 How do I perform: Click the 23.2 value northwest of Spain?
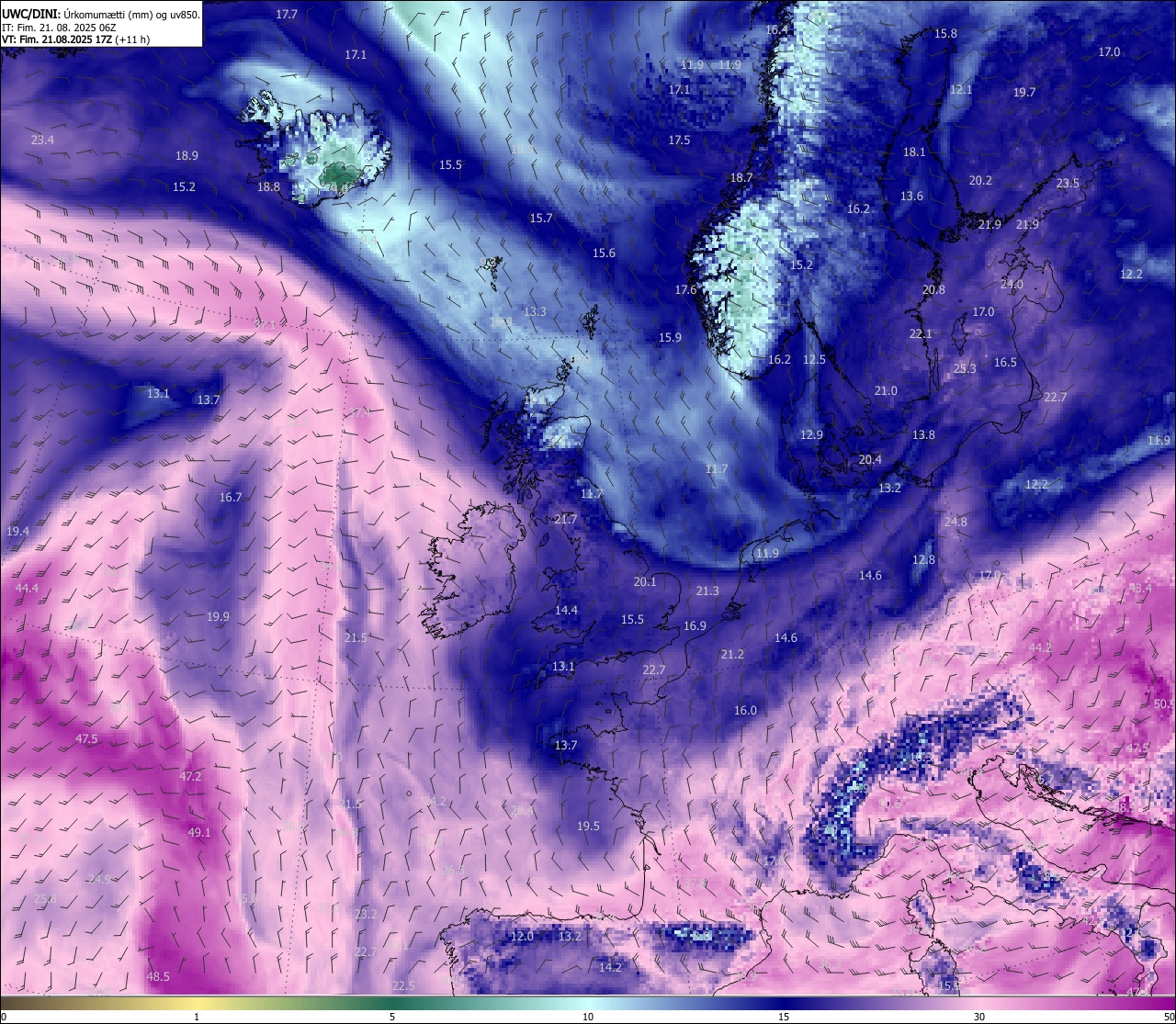[x=366, y=914]
